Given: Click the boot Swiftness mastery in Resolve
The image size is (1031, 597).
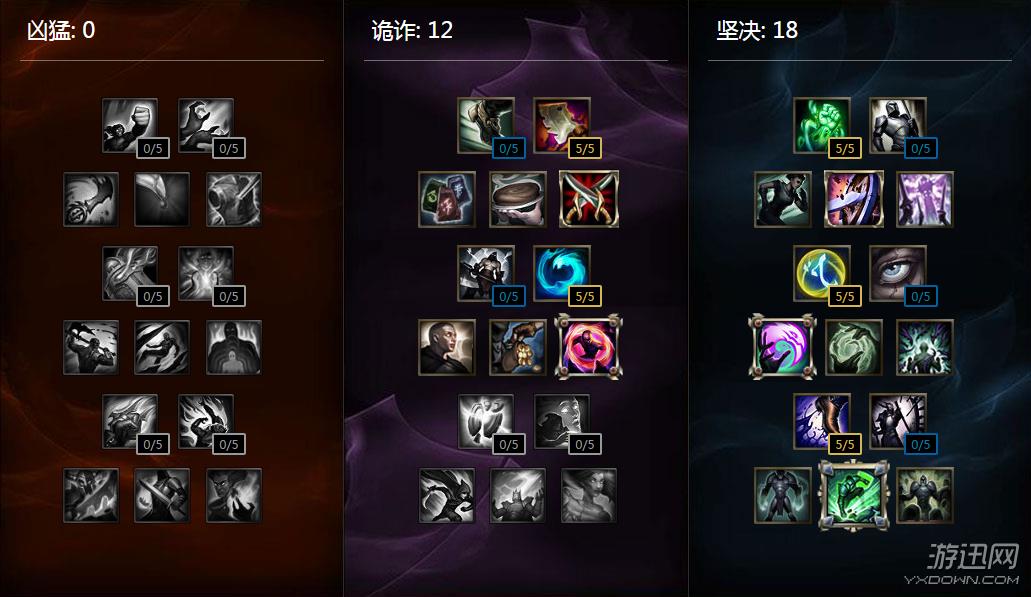Looking at the screenshot, I should pyautogui.click(x=821, y=421).
